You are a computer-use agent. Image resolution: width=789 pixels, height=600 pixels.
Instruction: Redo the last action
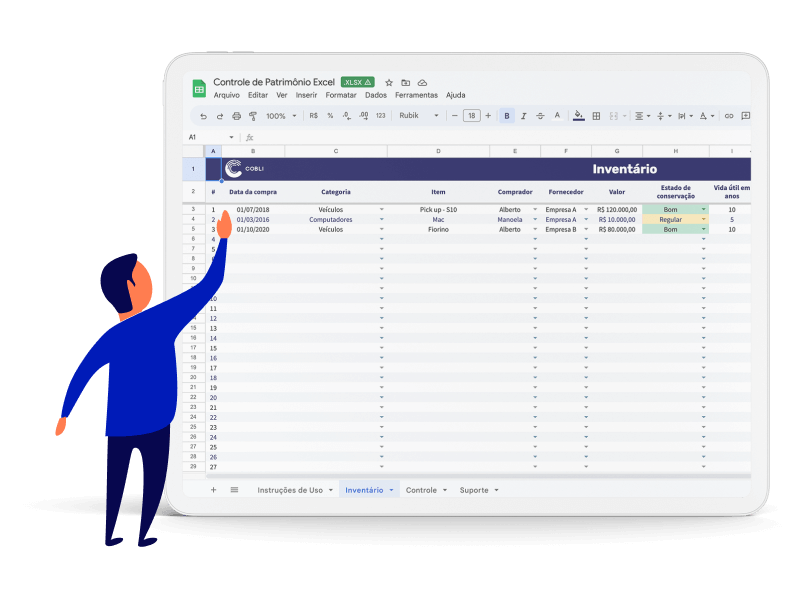[x=220, y=116]
